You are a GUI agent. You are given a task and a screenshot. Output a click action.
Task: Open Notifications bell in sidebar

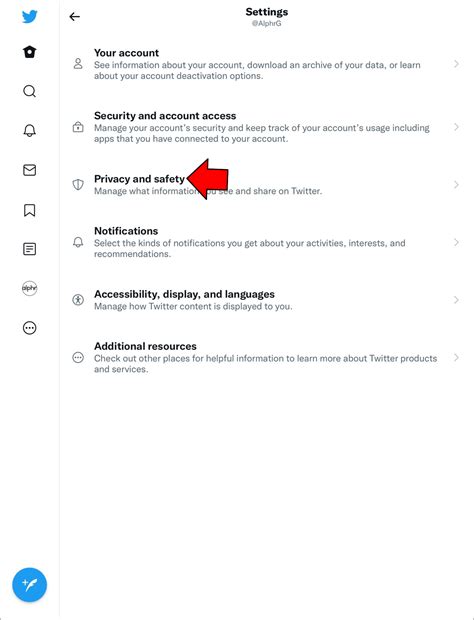pyautogui.click(x=30, y=130)
